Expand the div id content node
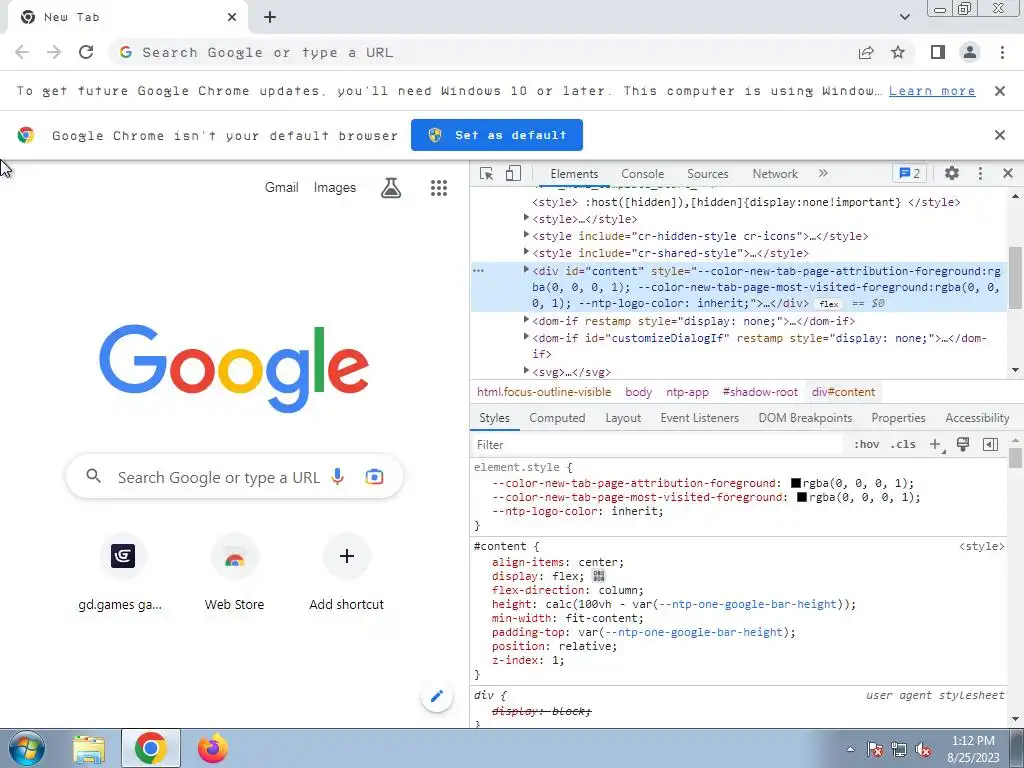 click(x=526, y=270)
